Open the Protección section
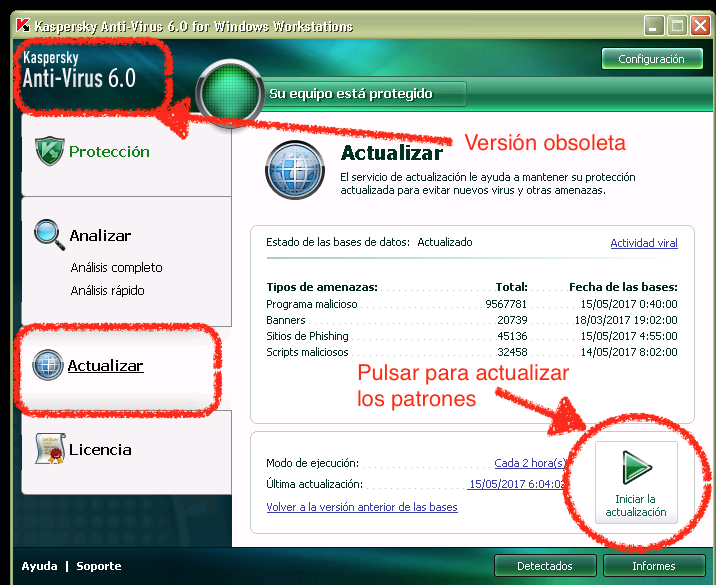 point(109,152)
